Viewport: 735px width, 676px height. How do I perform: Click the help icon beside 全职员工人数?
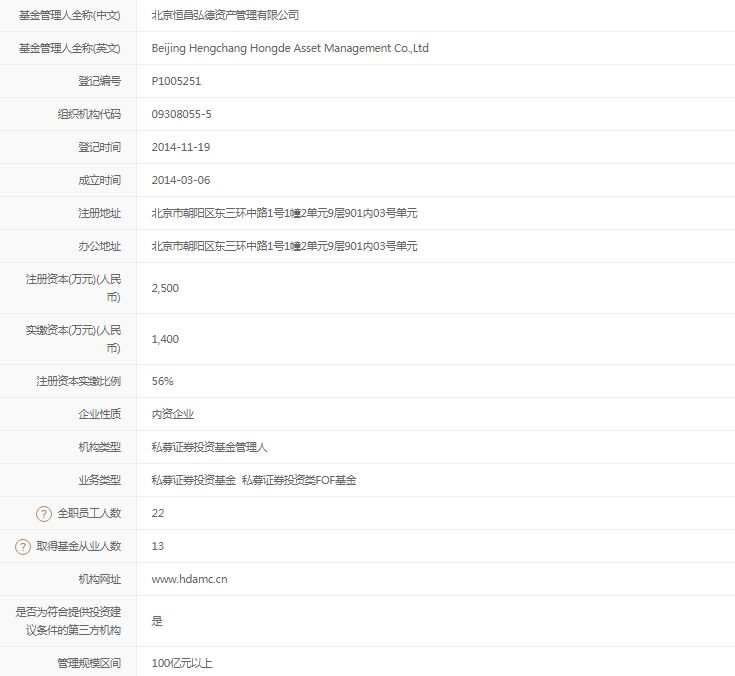pos(44,513)
